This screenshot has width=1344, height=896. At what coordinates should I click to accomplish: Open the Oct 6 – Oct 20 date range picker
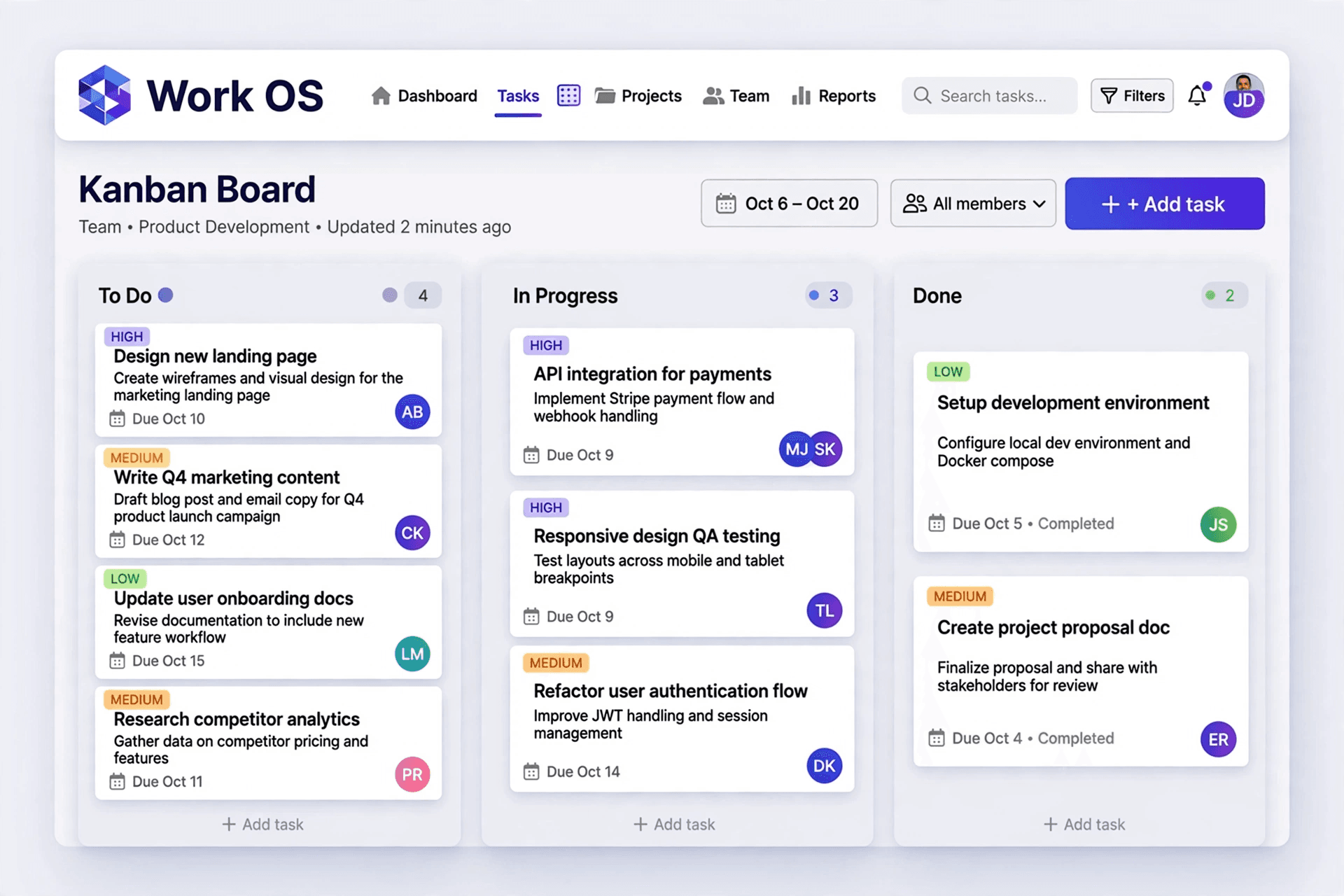(x=789, y=203)
